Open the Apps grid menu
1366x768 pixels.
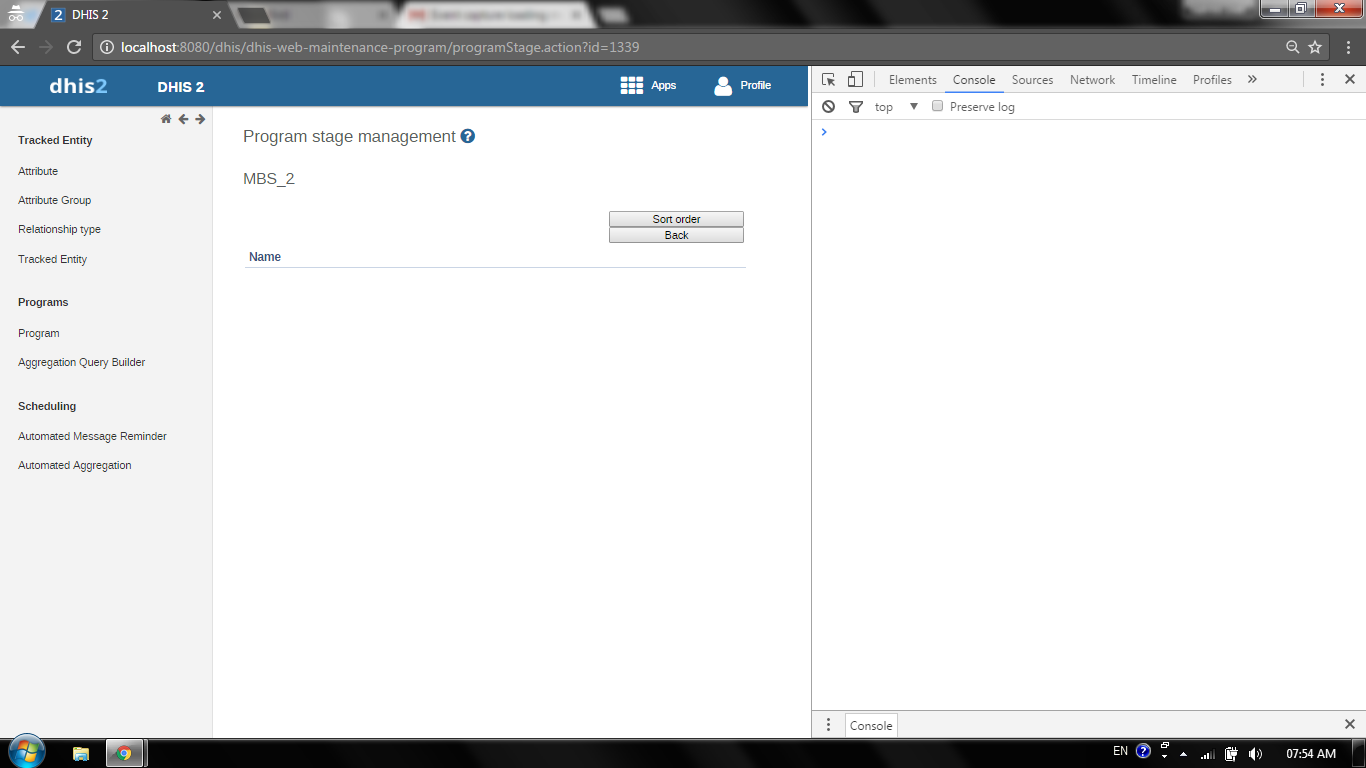(648, 86)
